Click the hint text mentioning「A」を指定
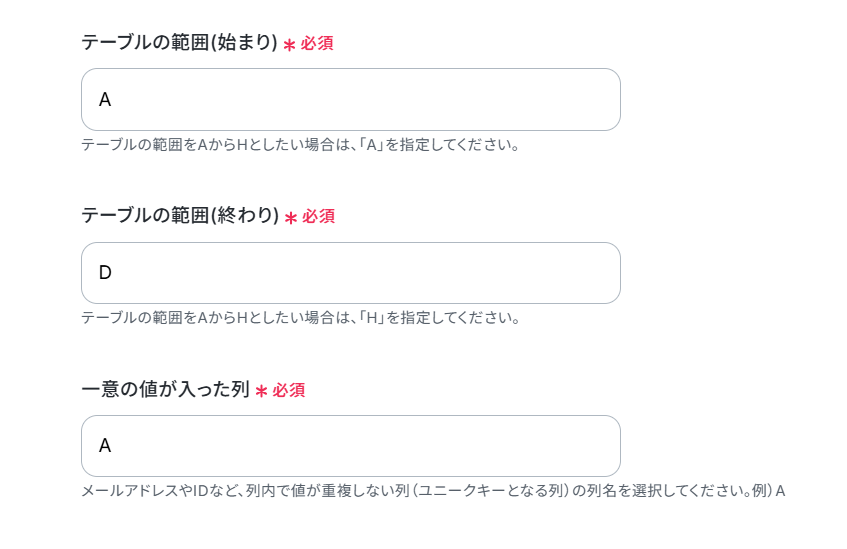The width and height of the screenshot is (847, 549). 300,145
